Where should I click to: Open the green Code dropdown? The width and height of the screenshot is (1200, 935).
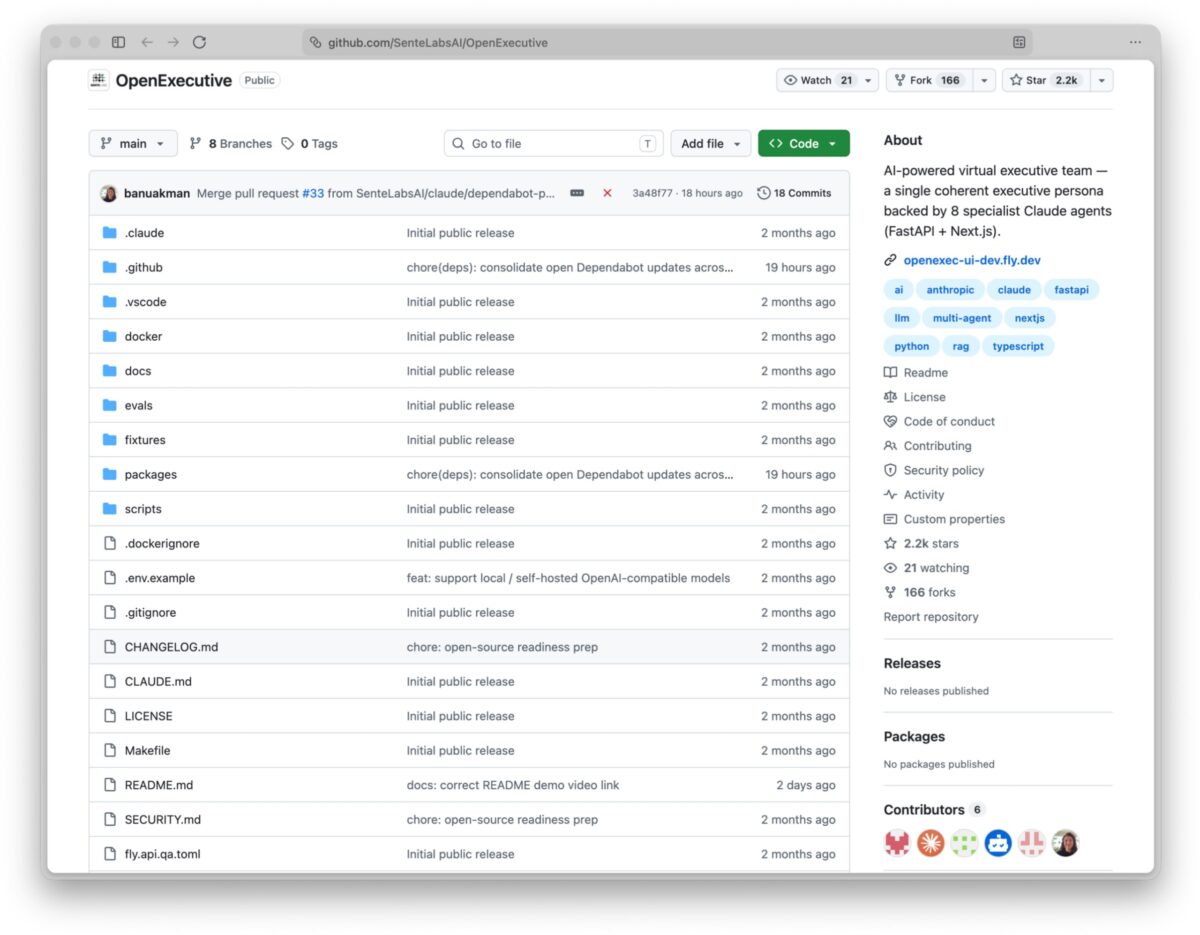[x=804, y=143]
